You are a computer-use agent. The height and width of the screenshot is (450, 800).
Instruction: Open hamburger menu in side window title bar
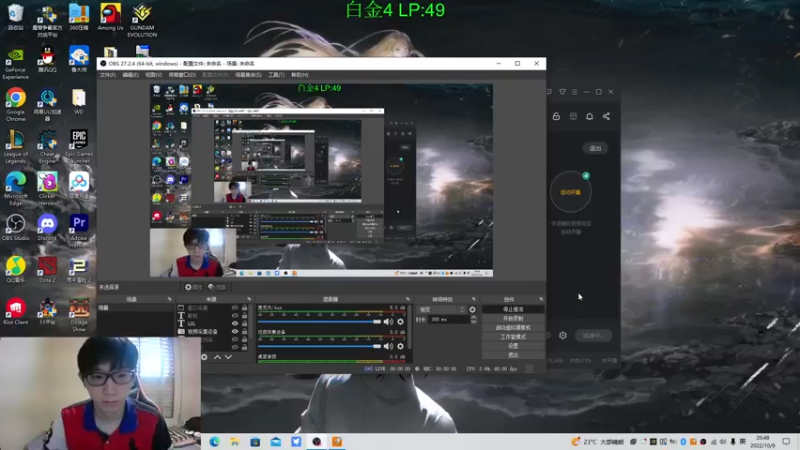[574, 92]
